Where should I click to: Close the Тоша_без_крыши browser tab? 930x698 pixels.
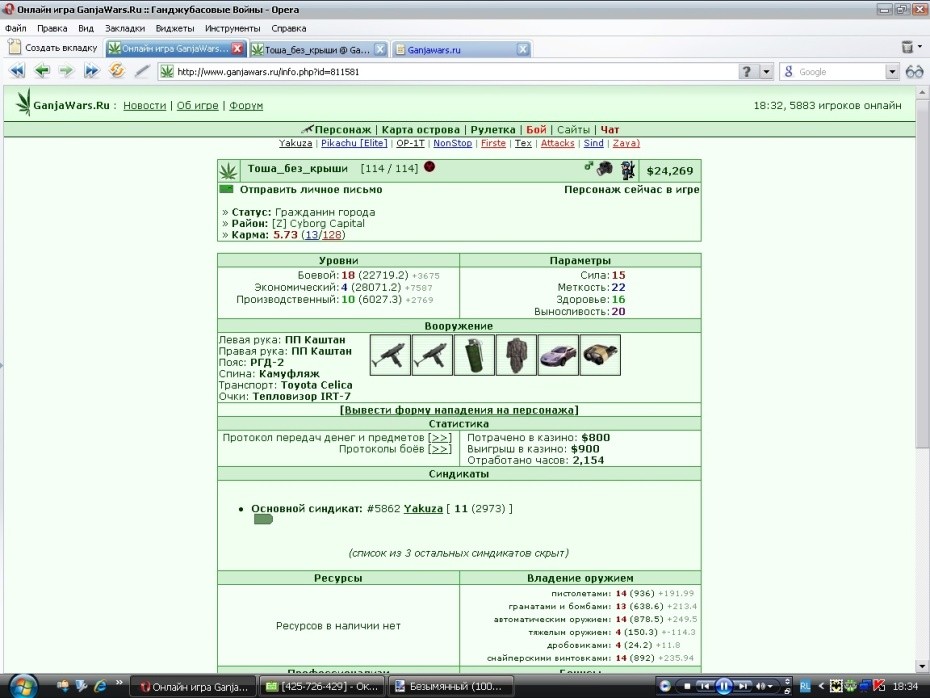click(380, 49)
